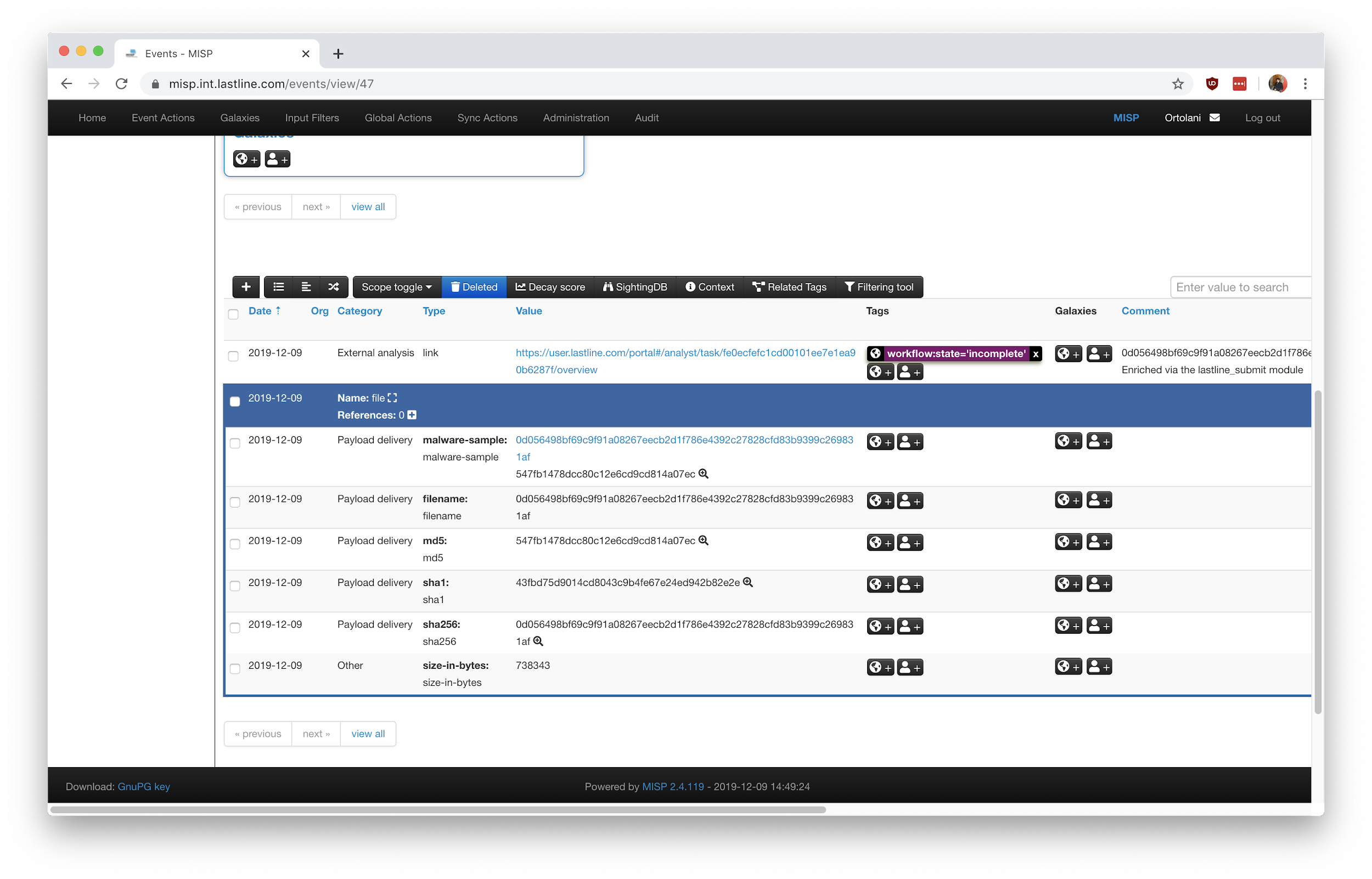This screenshot has width=1372, height=879.
Task: Add global tag to the md5 attribute row
Action: click(x=880, y=542)
